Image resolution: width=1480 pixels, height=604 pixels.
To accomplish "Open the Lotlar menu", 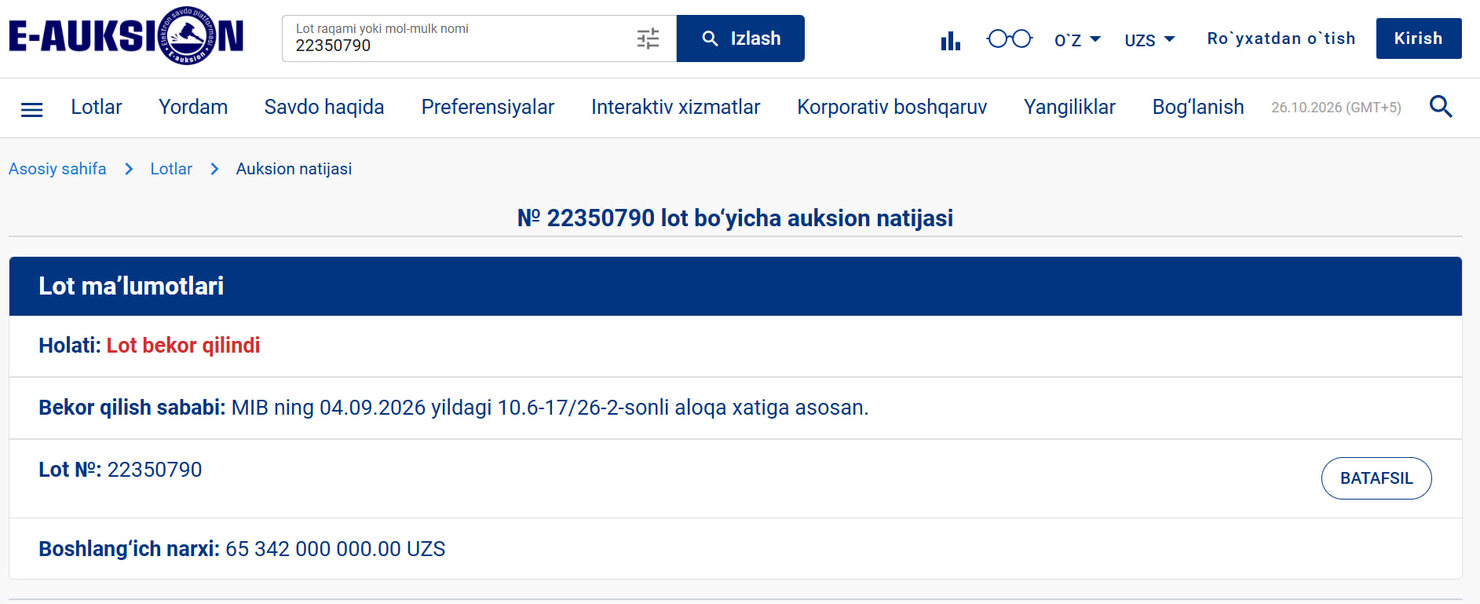I will click(96, 107).
